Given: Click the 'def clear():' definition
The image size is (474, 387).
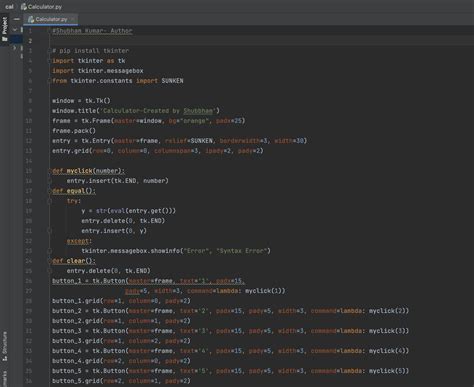Looking at the screenshot, I should coord(74,261).
